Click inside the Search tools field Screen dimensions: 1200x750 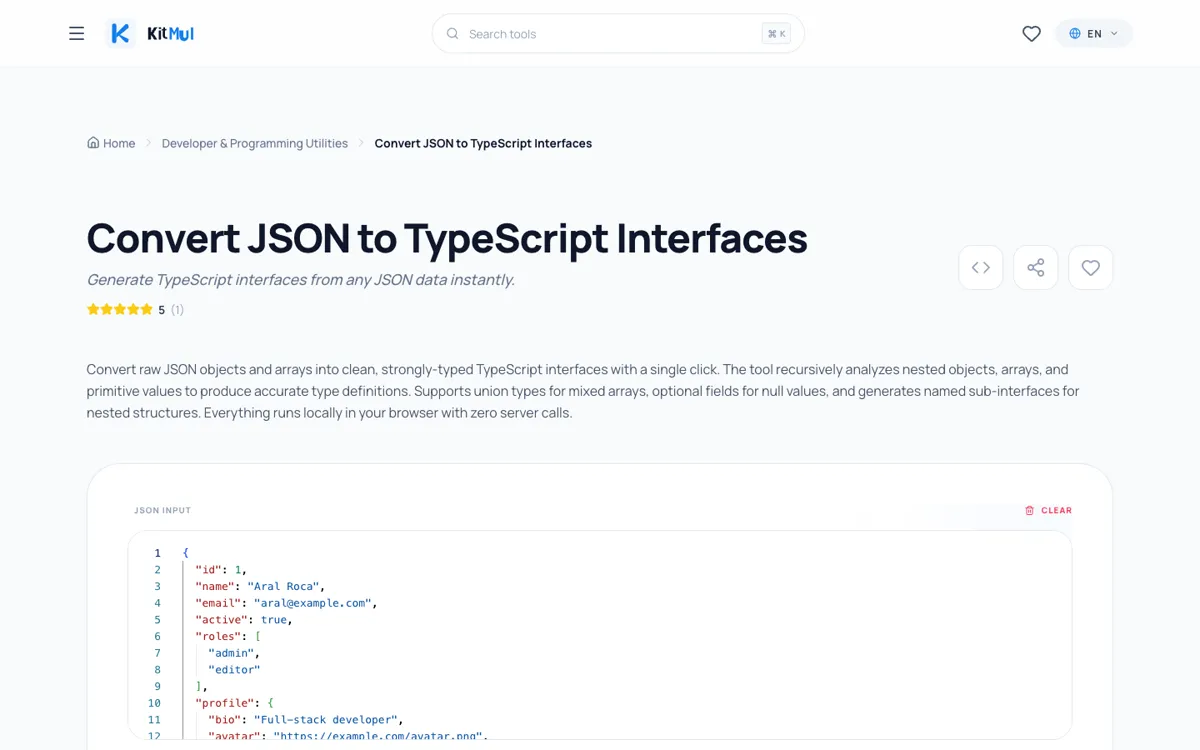pos(600,33)
